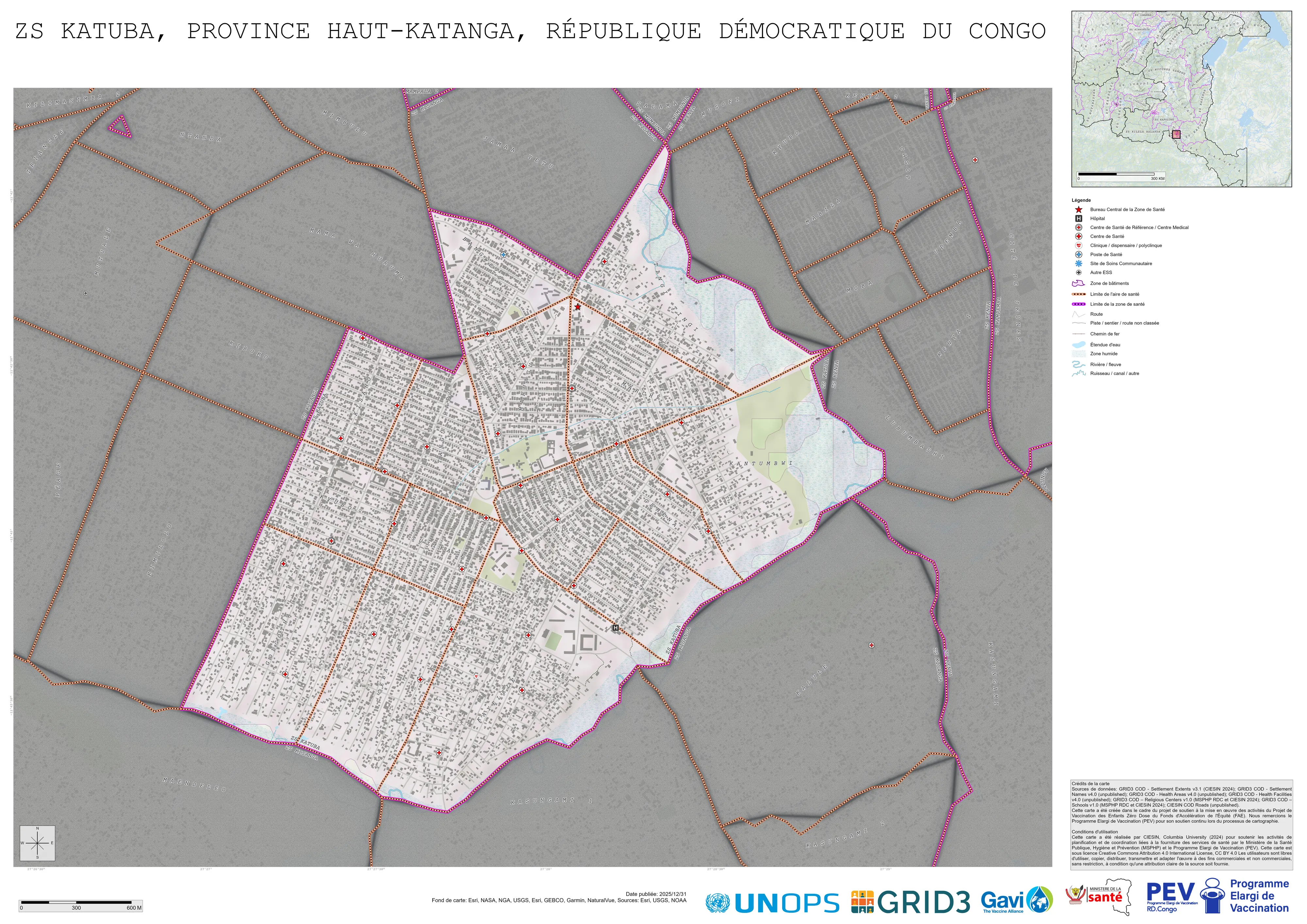Screen dimensions: 1307x924
Task: Click the red star Bureau Central legend symbol
Action: 1079,209
